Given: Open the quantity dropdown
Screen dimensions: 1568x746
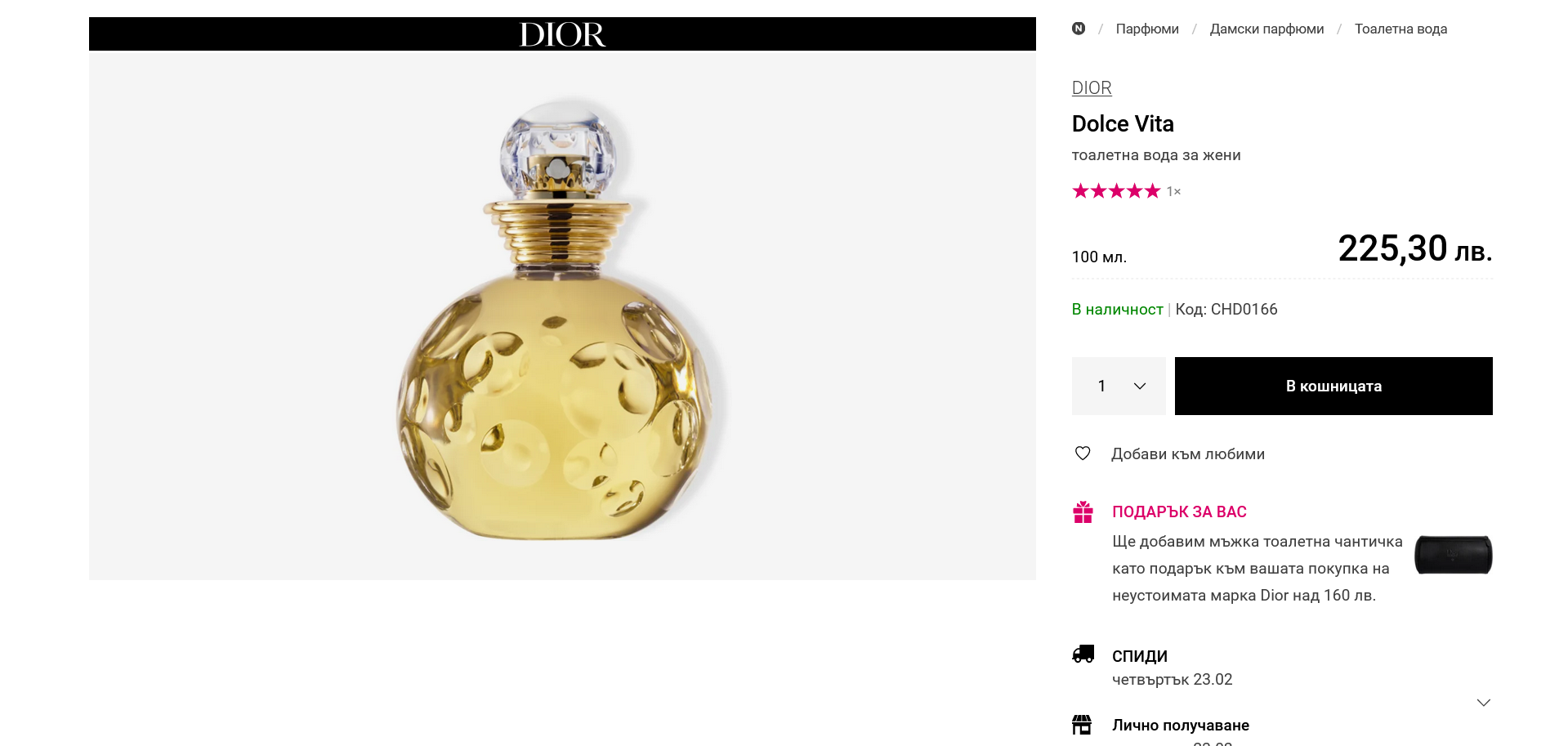Looking at the screenshot, I should pyautogui.click(x=1119, y=386).
